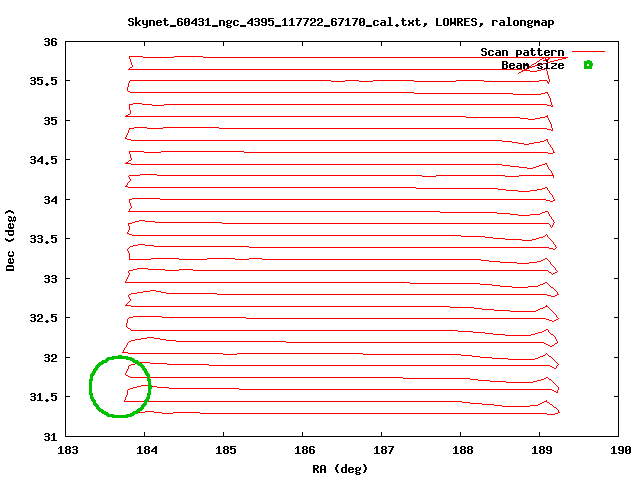Click the x-axis tick label 185
The height and width of the screenshot is (480, 640).
coord(226,450)
